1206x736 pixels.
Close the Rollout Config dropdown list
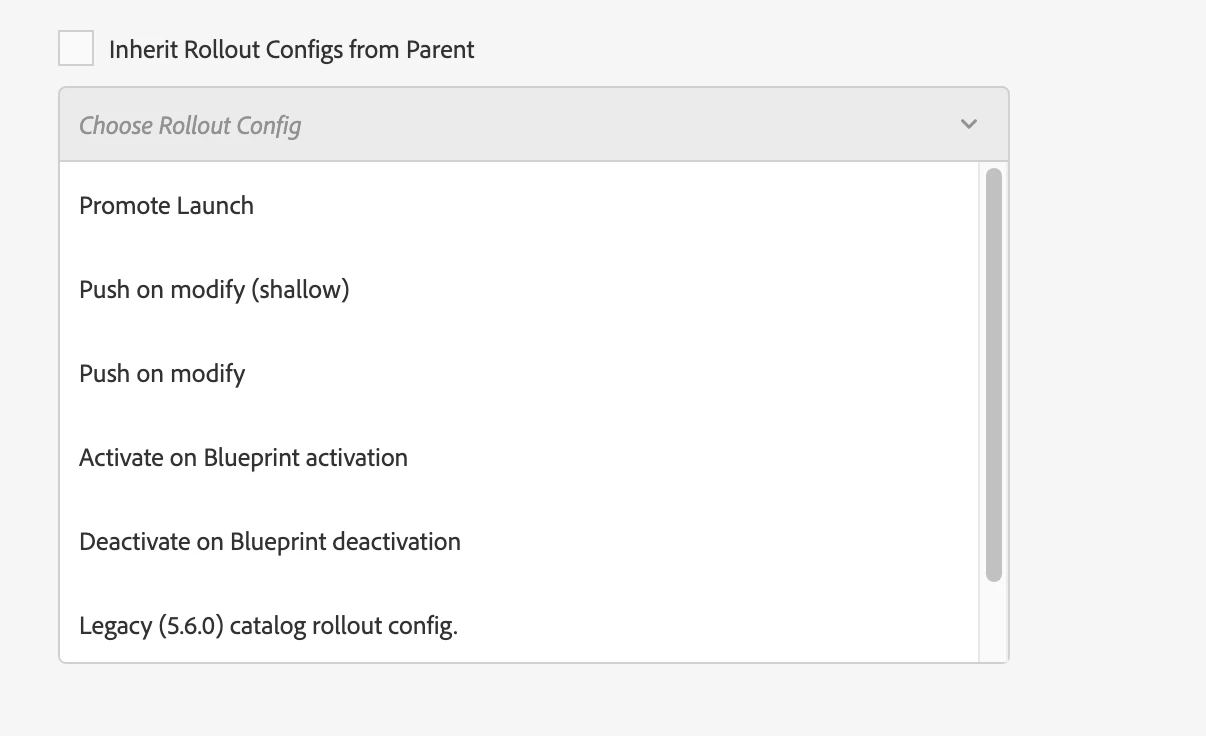coord(968,124)
